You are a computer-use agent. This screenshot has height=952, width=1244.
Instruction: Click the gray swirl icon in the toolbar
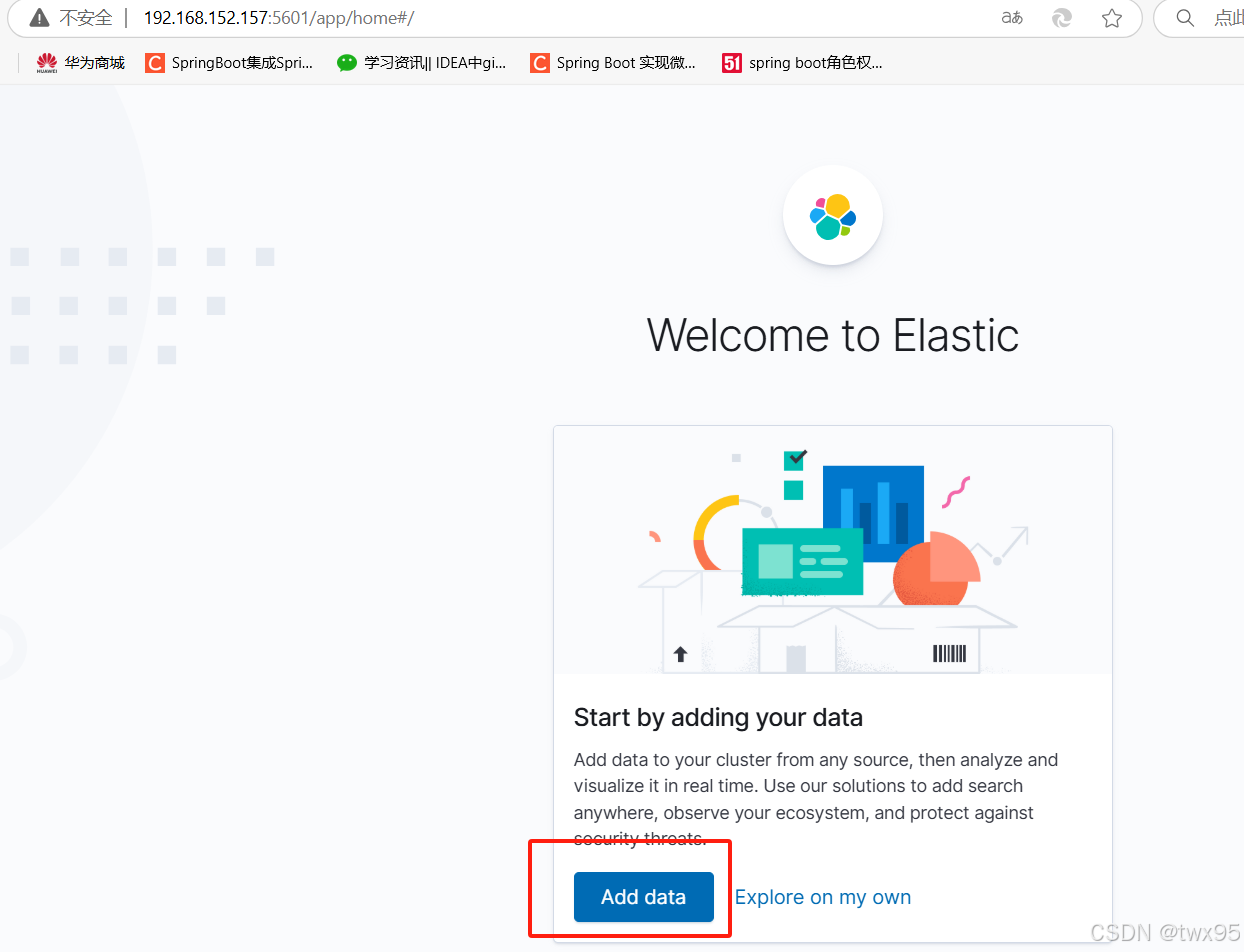[1061, 17]
